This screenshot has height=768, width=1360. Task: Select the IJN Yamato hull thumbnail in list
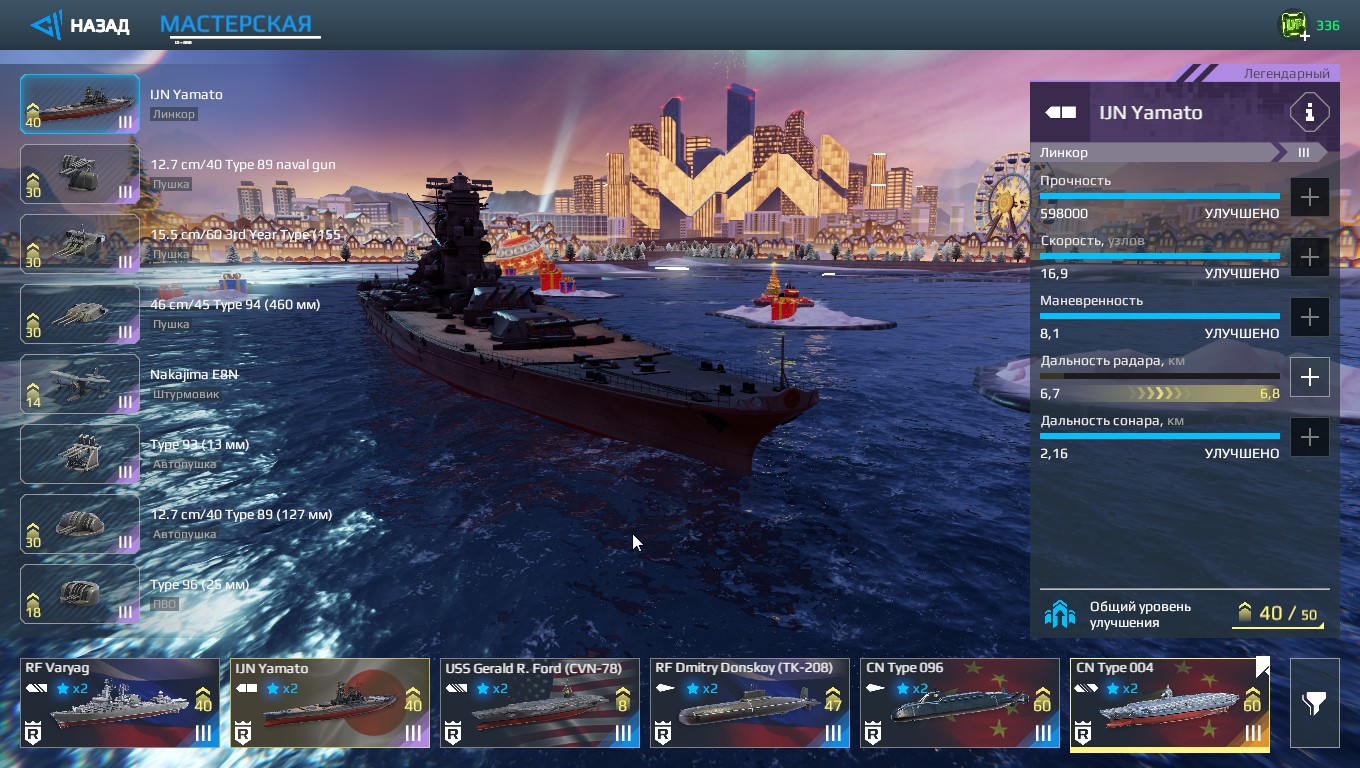80,104
